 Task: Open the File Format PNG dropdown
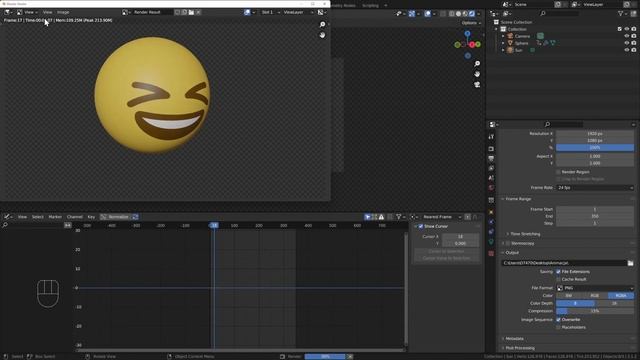coord(595,288)
